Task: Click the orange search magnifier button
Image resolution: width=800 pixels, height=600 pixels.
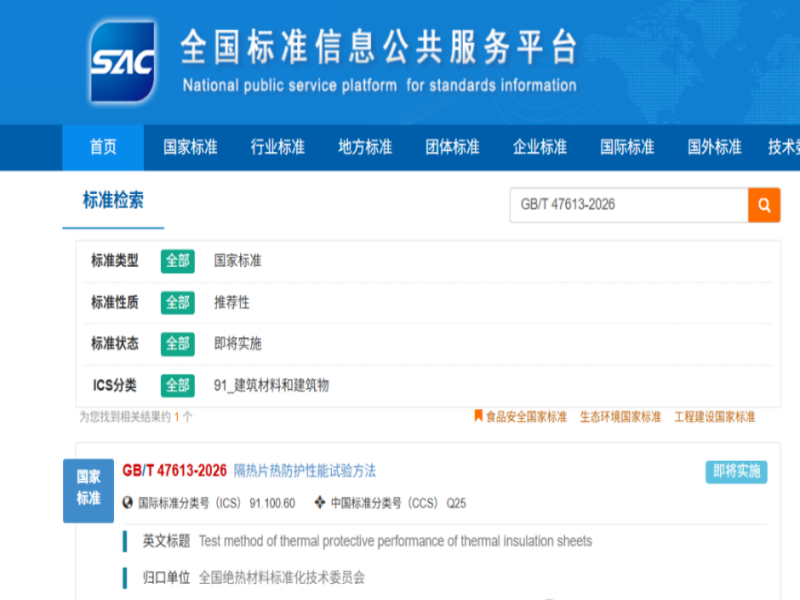Action: [x=764, y=205]
